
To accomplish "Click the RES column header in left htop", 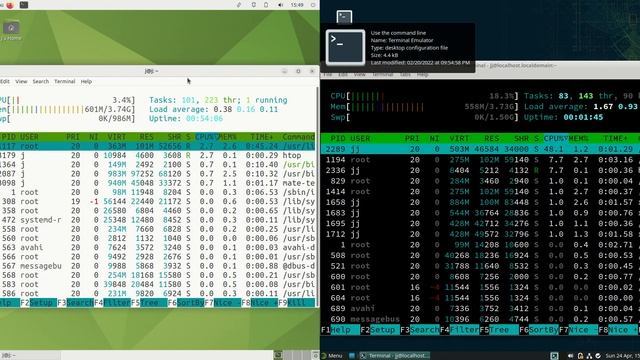I will 146,137.
